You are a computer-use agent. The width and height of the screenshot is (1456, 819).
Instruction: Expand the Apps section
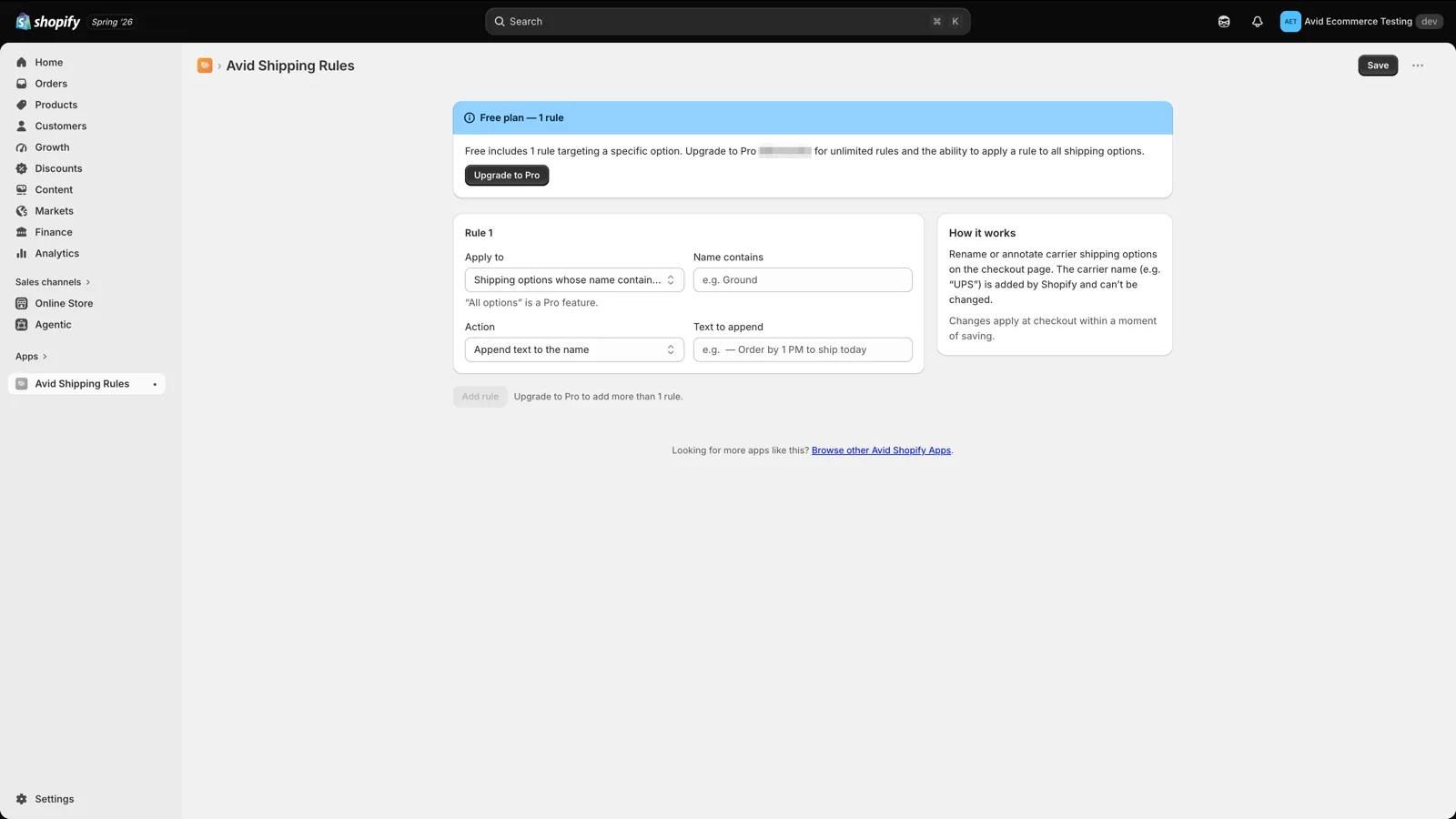coord(31,357)
